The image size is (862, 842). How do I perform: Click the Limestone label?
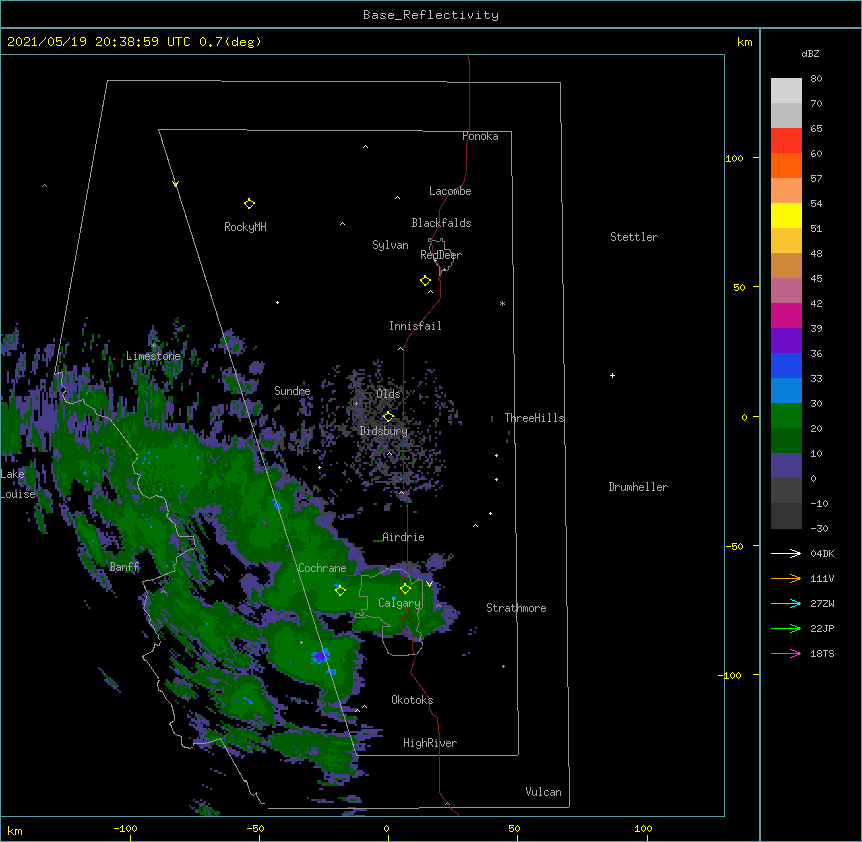(x=153, y=356)
